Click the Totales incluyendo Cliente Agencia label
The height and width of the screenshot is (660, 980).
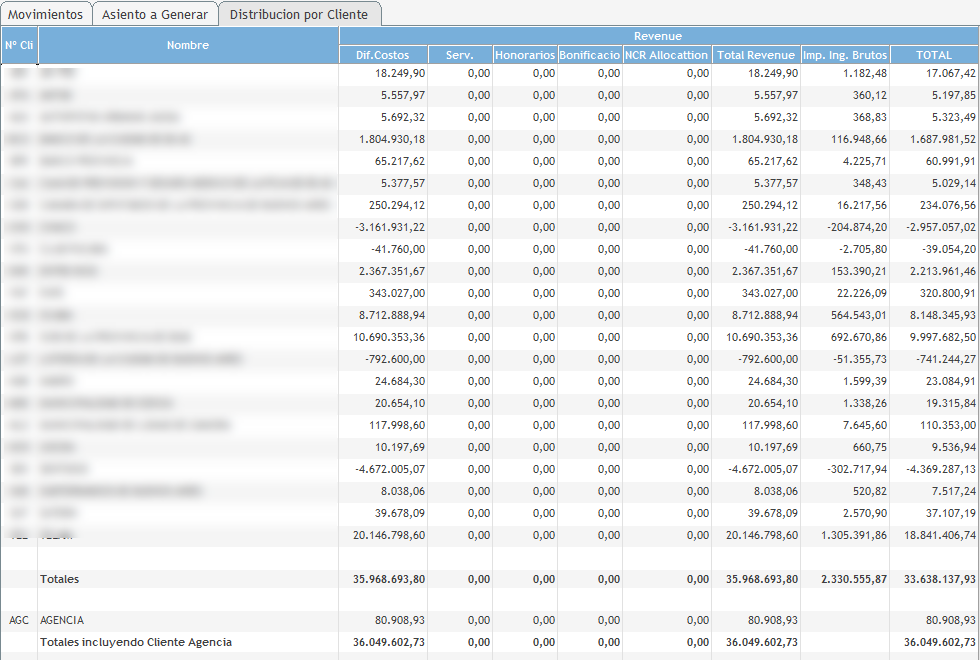click(136, 642)
